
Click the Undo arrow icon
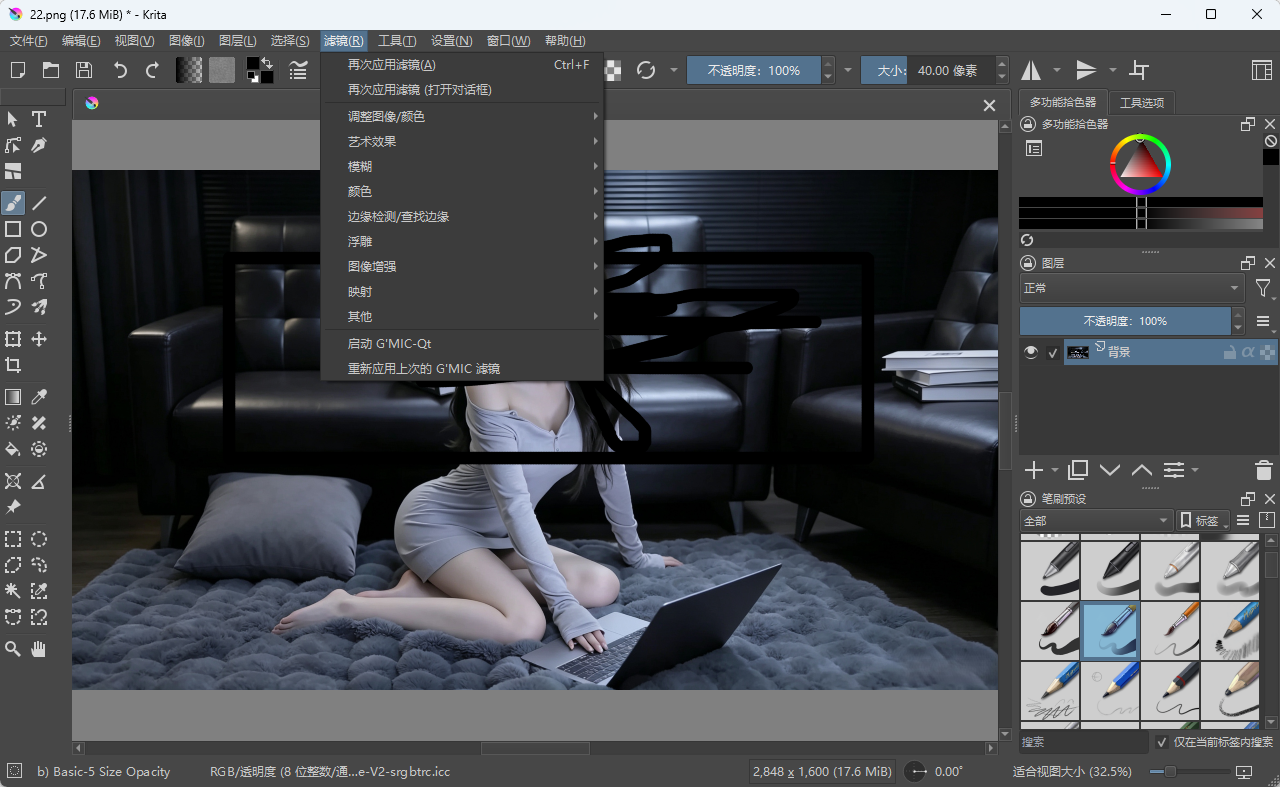[120, 70]
